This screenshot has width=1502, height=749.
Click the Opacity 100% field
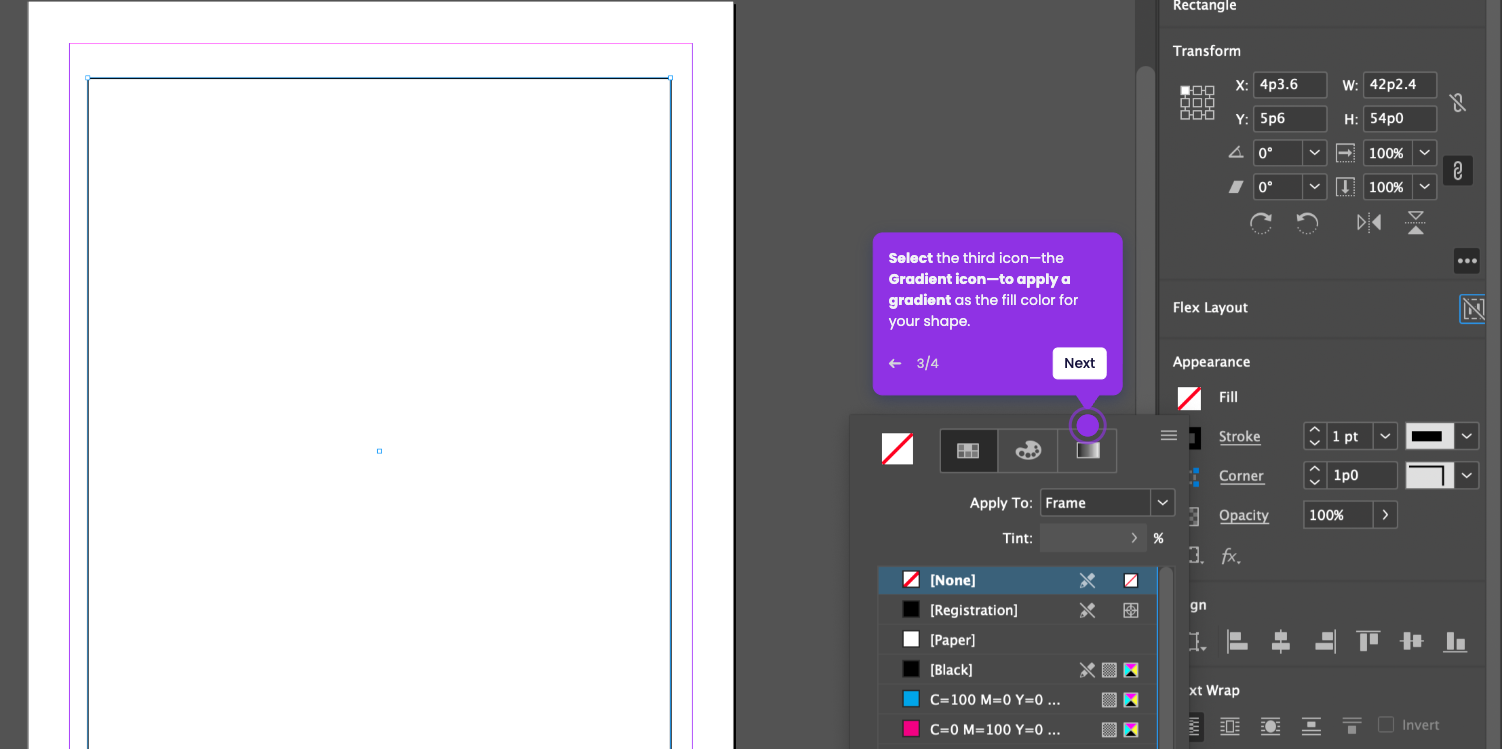point(1339,515)
